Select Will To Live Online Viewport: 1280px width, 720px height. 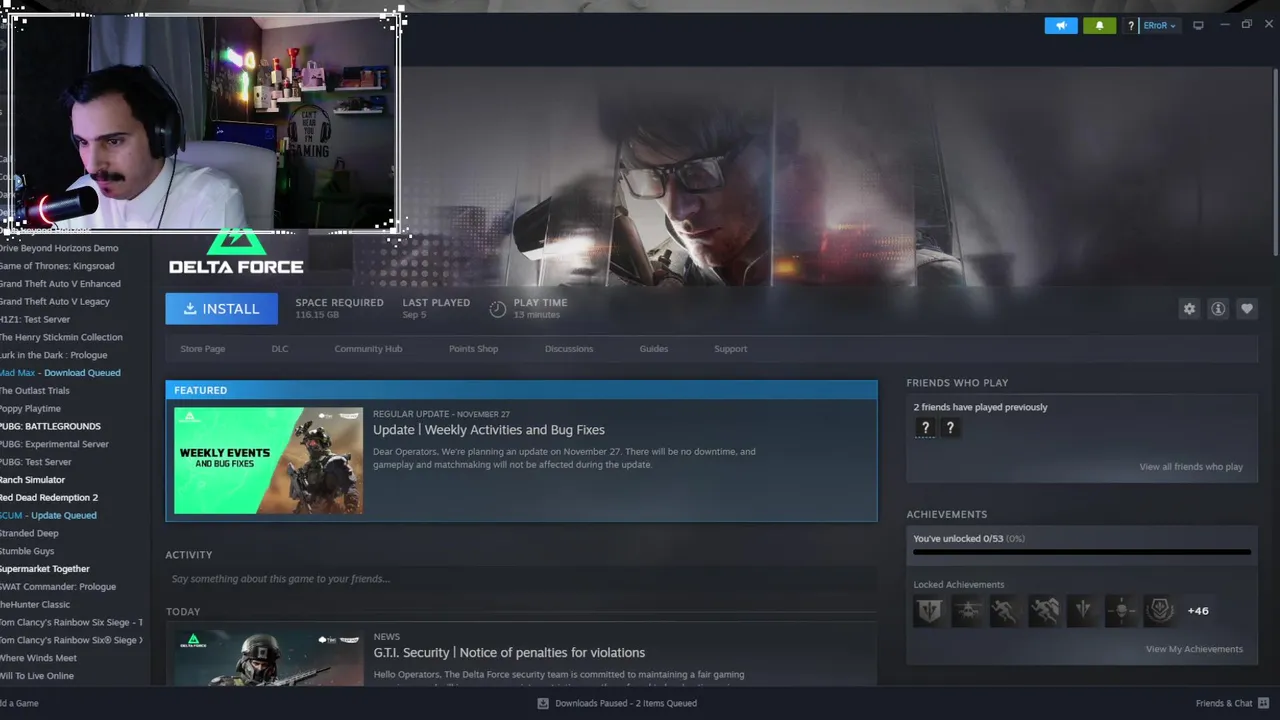[x=36, y=676]
